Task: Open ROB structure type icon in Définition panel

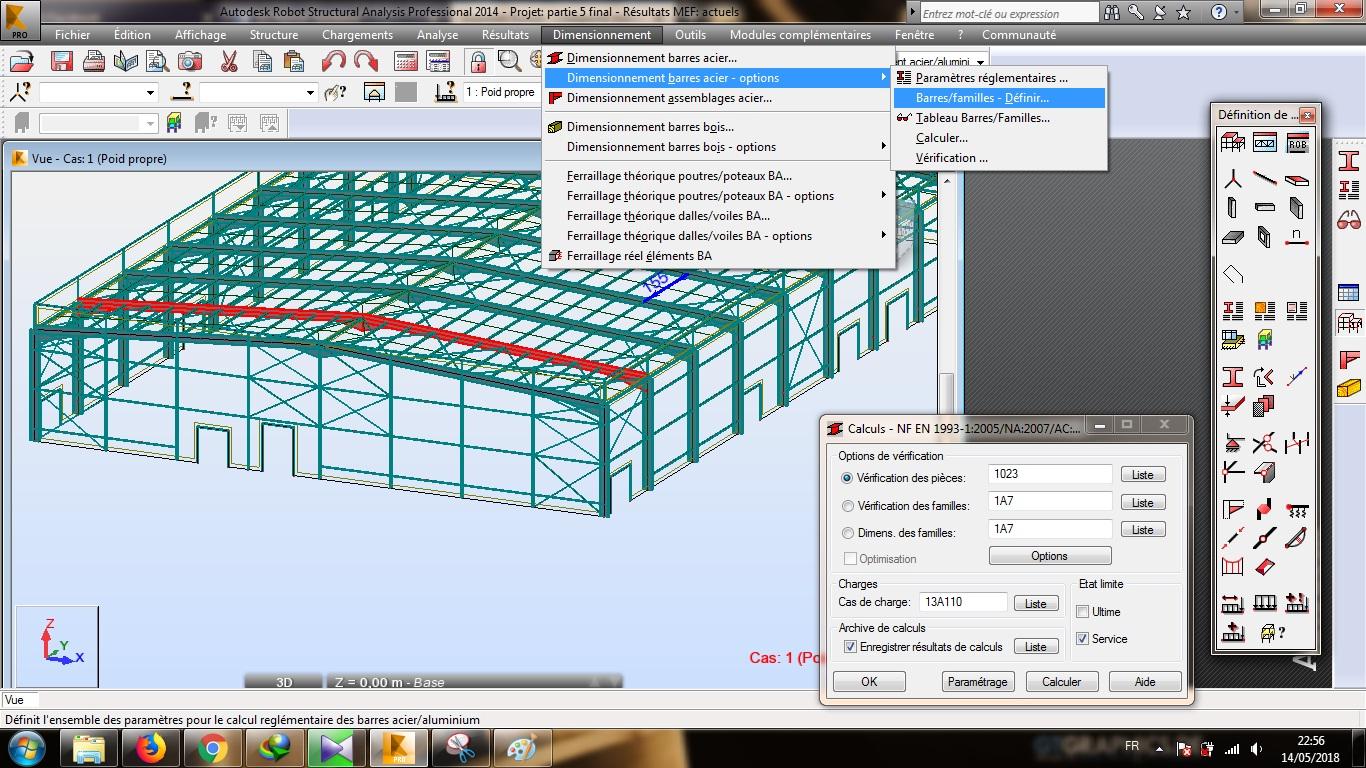Action: tap(1297, 143)
